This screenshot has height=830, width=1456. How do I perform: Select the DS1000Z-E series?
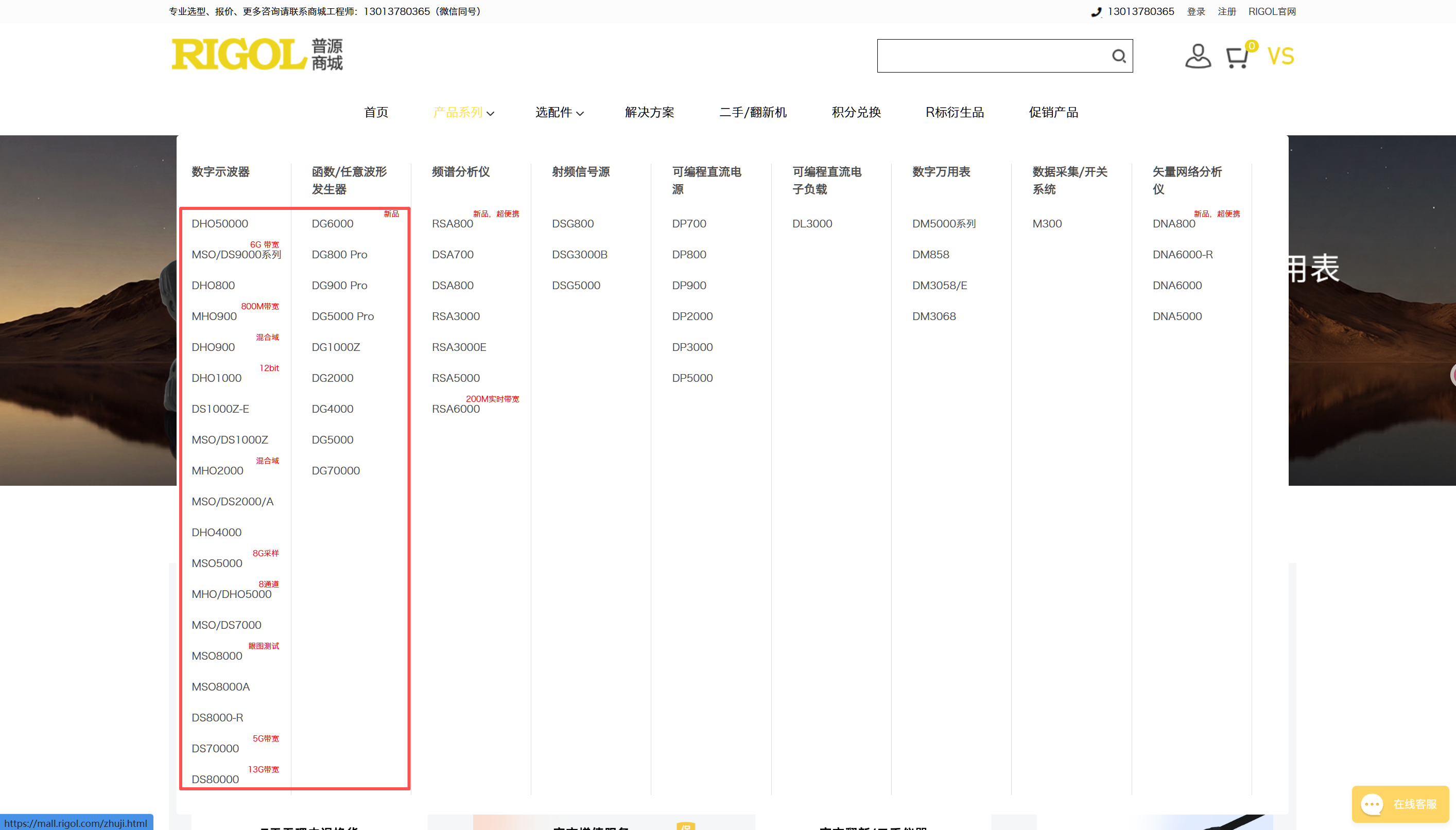pos(220,409)
